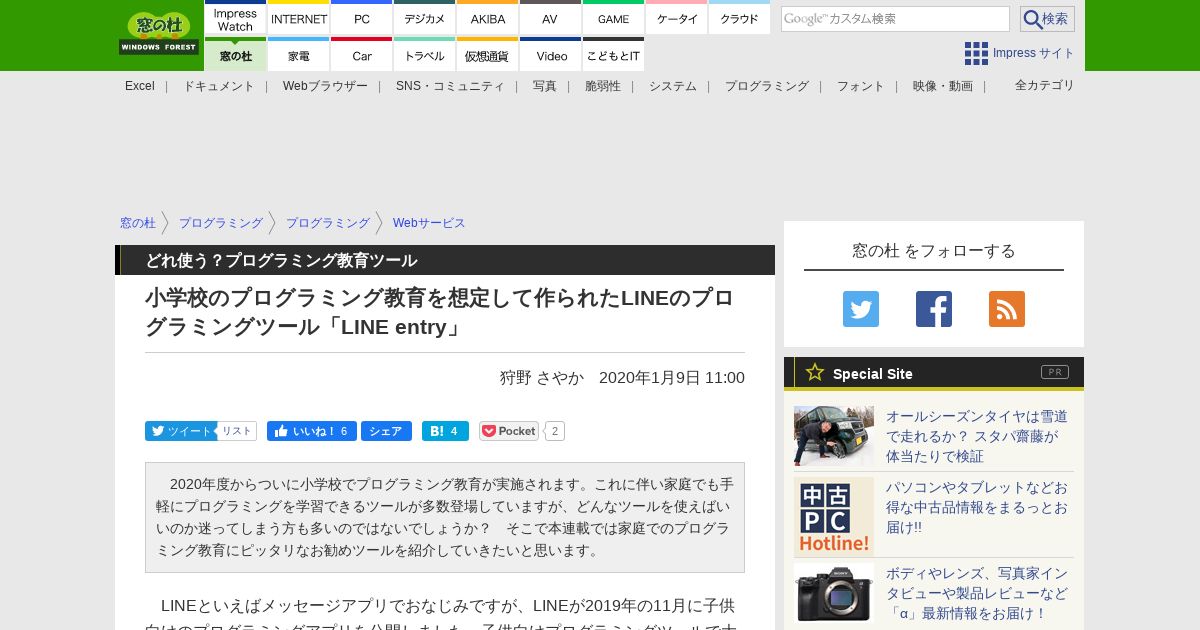
Task: Go to 窓の杜 in the breadcrumb
Action: 138,223
